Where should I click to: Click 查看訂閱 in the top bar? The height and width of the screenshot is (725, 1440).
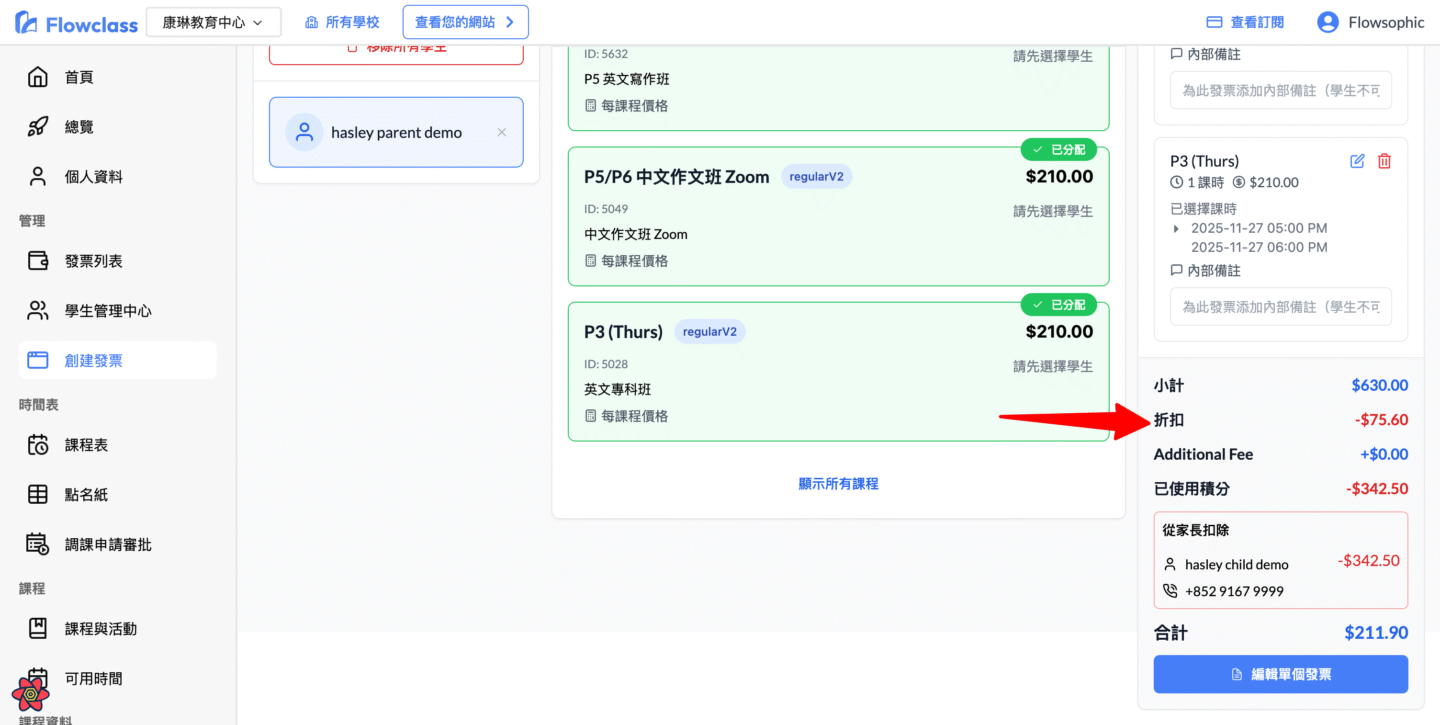click(x=1245, y=22)
